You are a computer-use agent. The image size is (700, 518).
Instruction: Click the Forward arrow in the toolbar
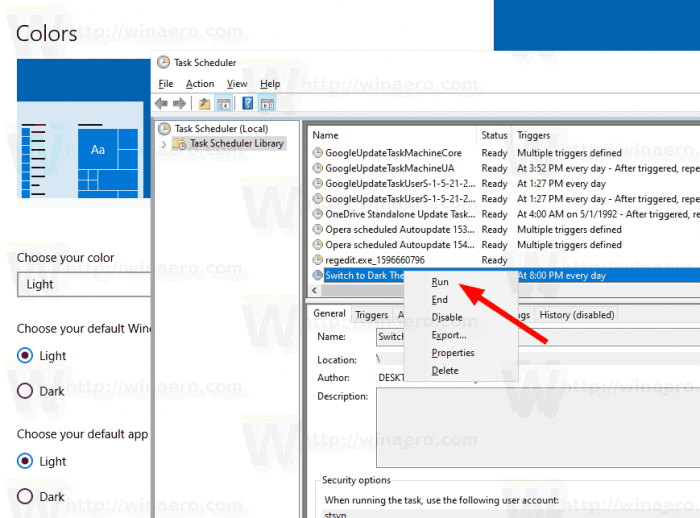click(180, 104)
